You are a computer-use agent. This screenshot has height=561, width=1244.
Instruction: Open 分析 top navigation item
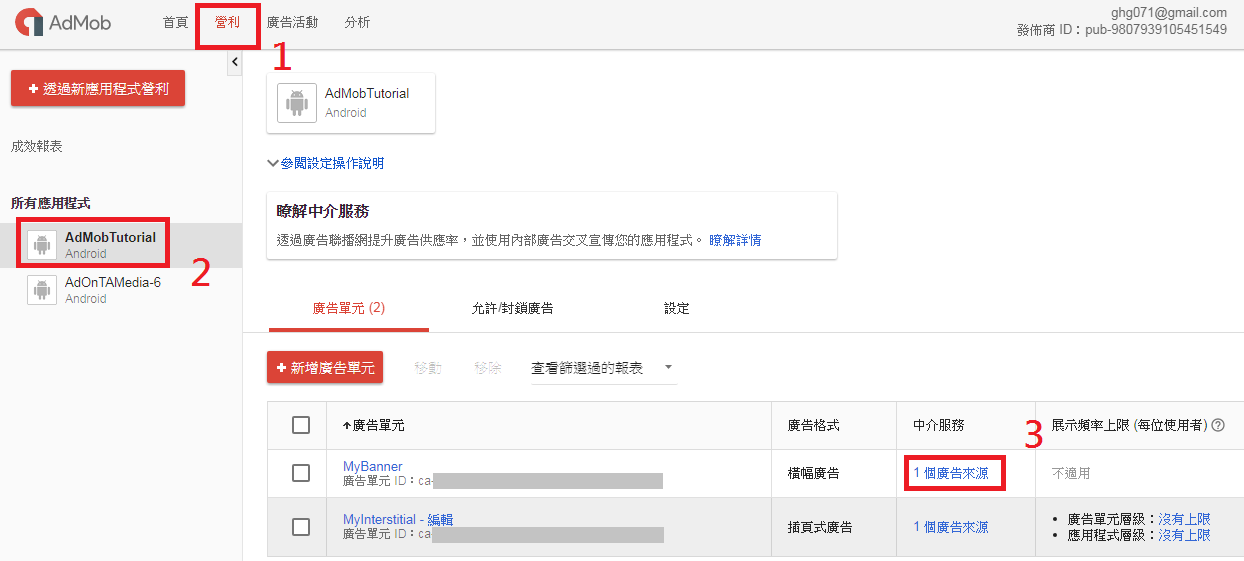point(357,22)
